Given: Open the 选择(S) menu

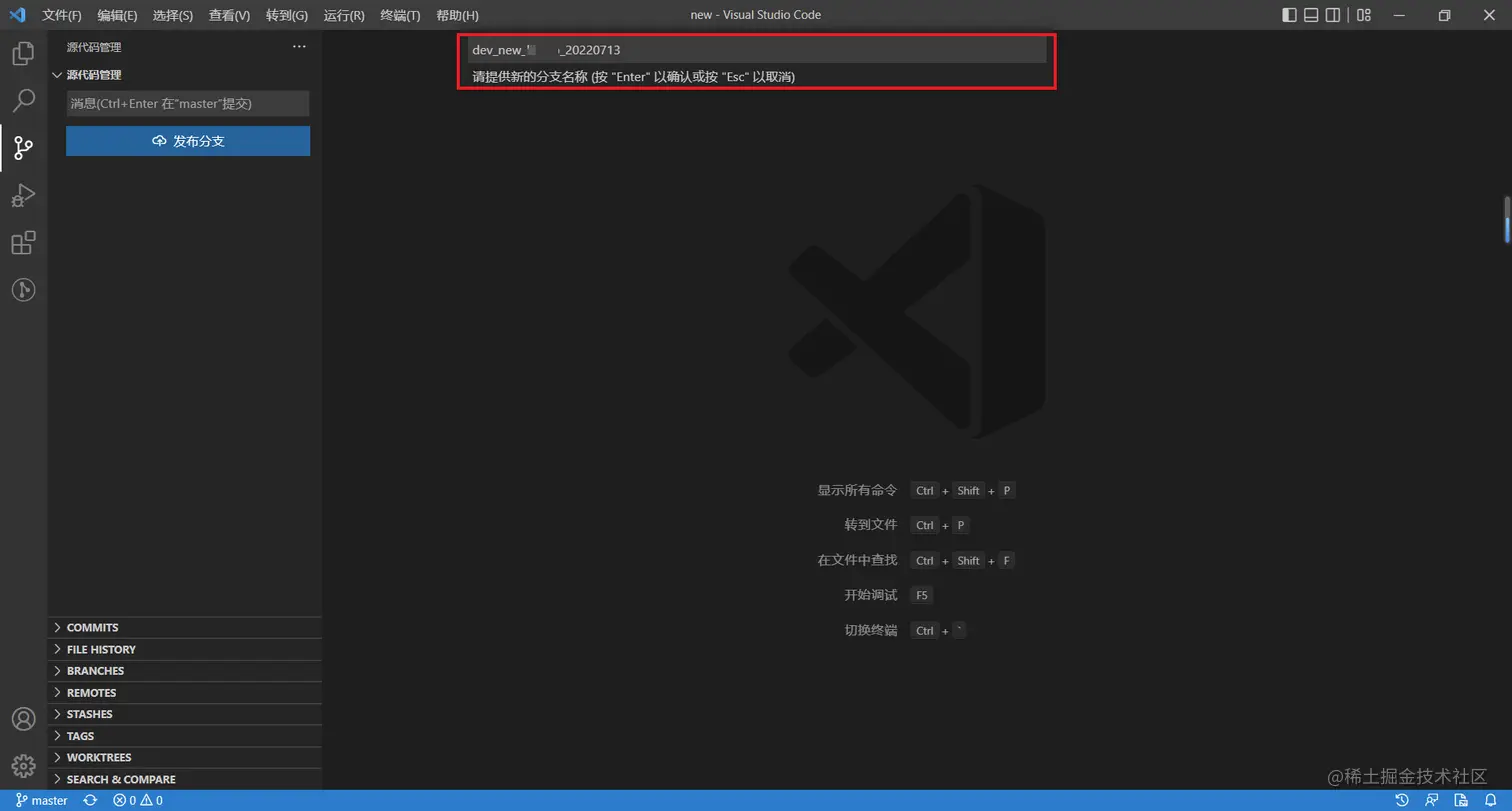Looking at the screenshot, I should click(173, 15).
